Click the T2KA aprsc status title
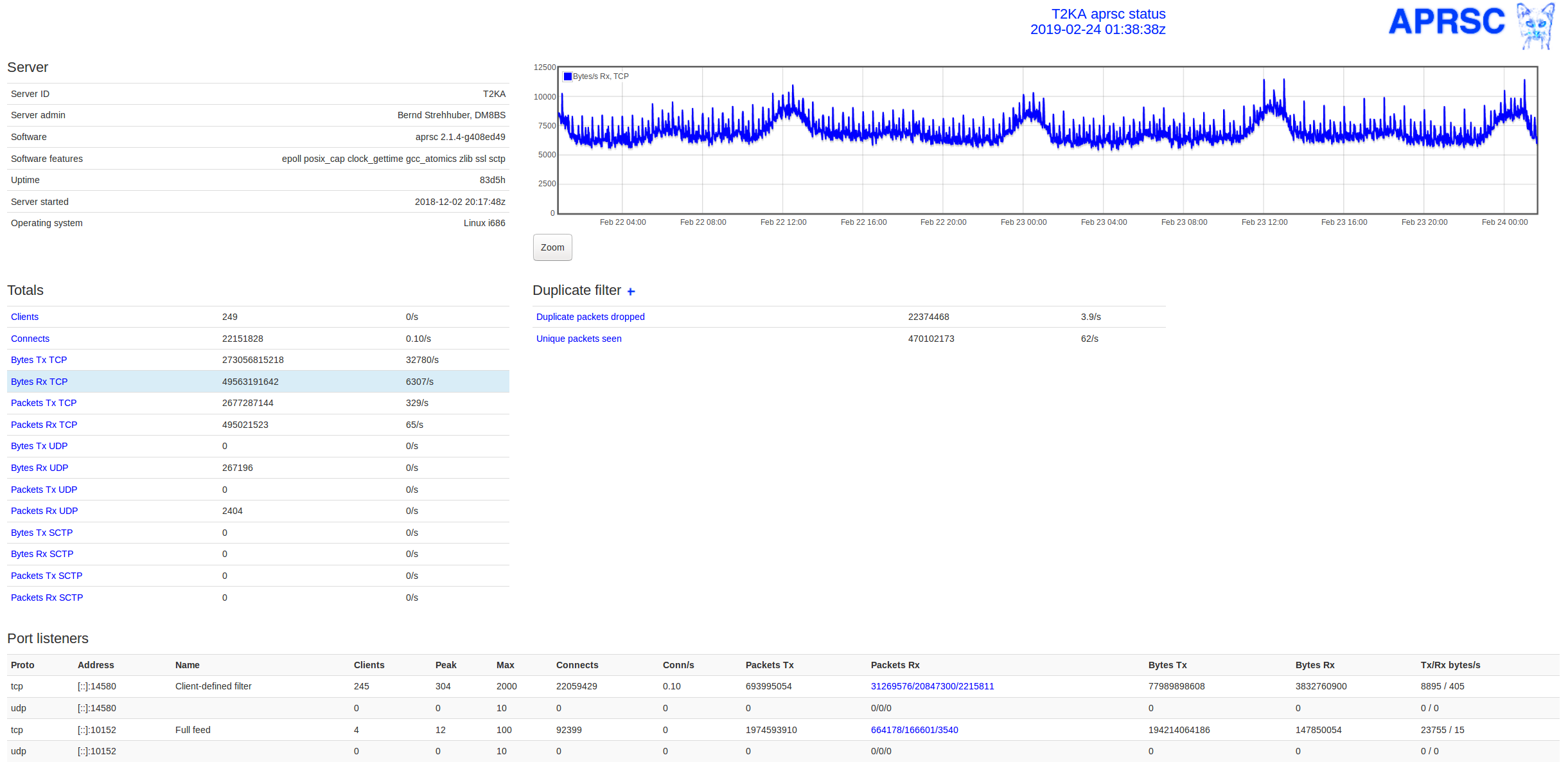 (x=1107, y=14)
